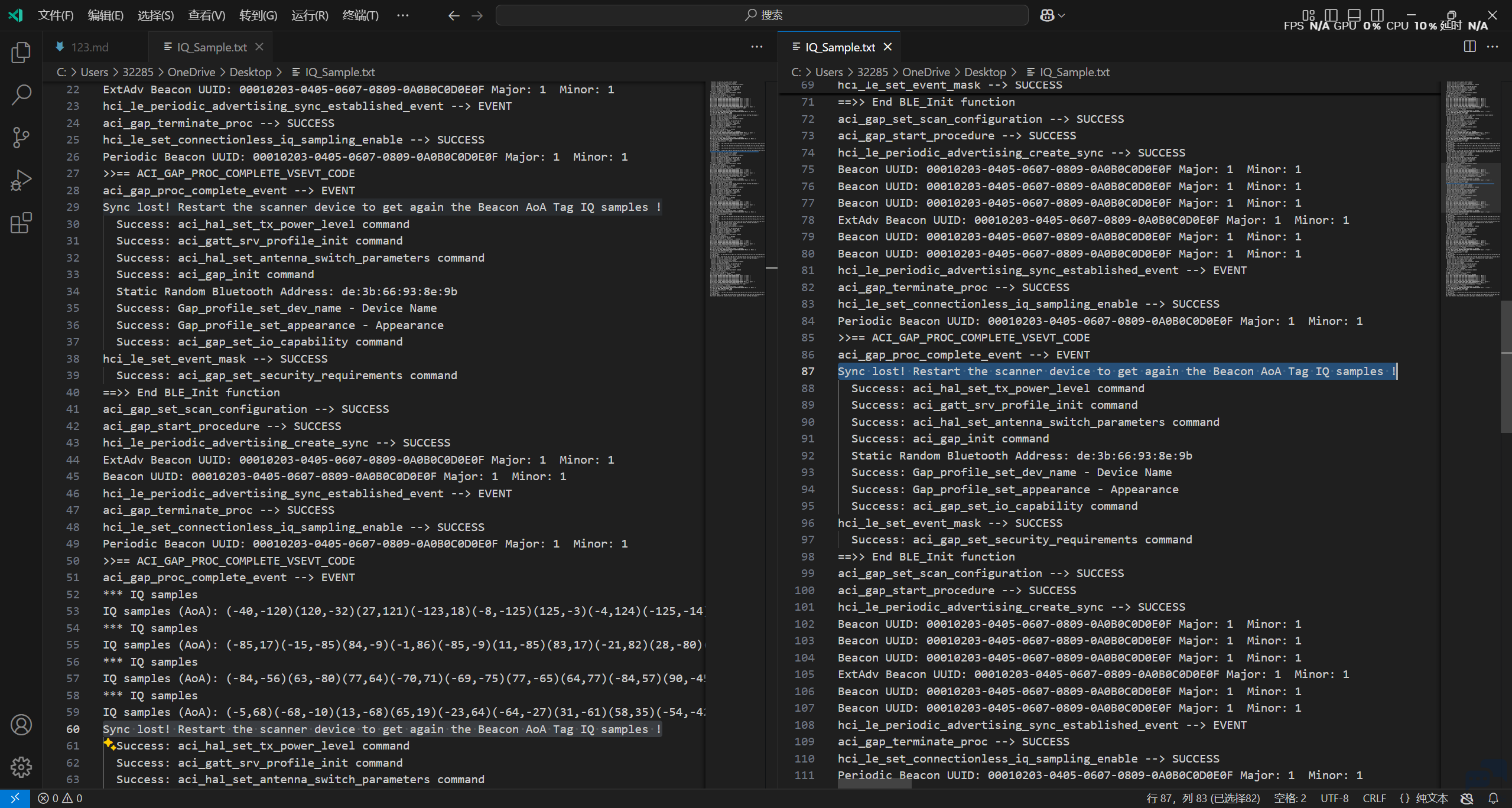
Task: Toggle the primary side bar layout button
Action: (x=1331, y=15)
